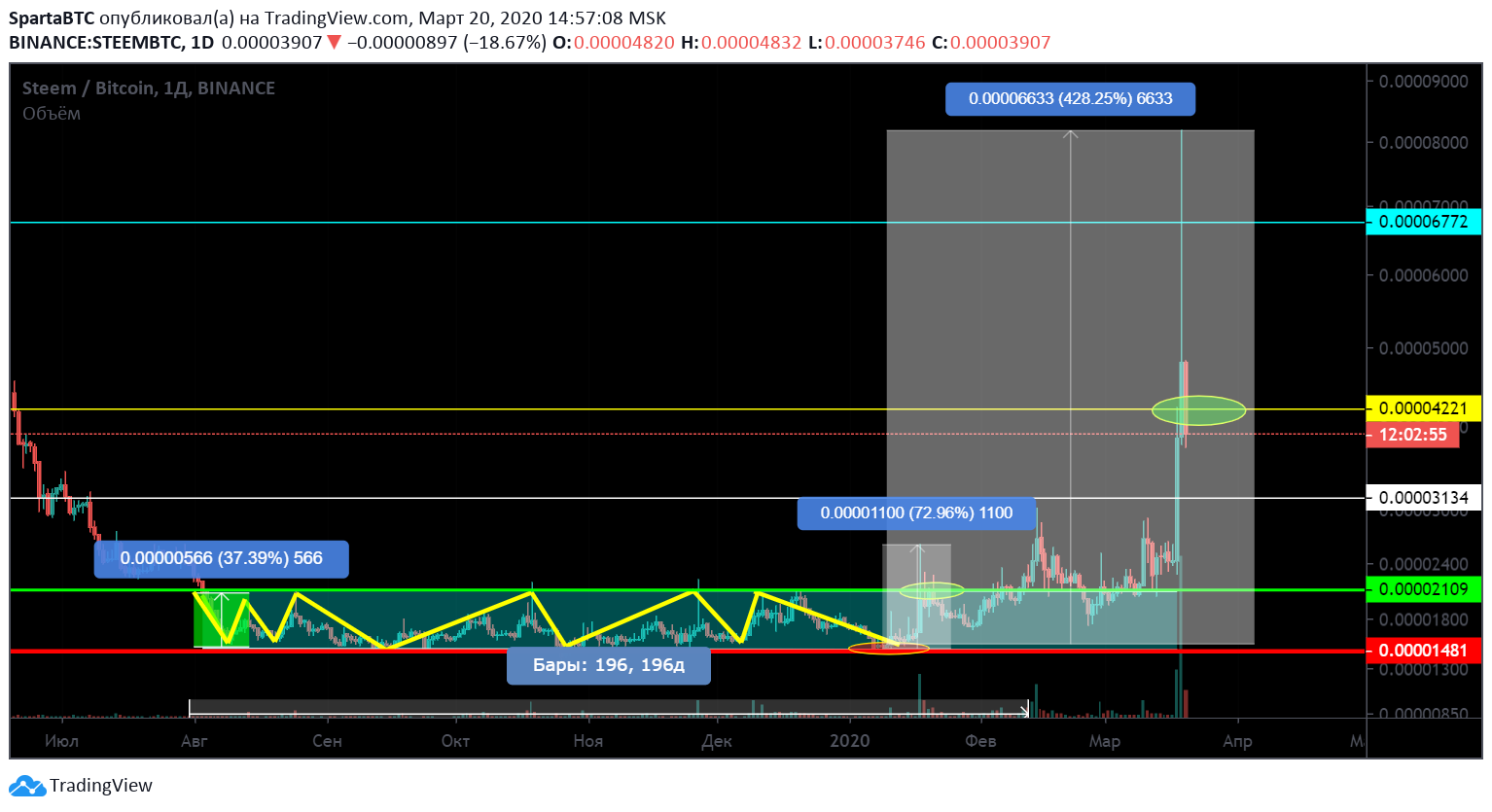
Task: Click the TradingView cloud logo icon
Action: pyautogui.click(x=27, y=786)
